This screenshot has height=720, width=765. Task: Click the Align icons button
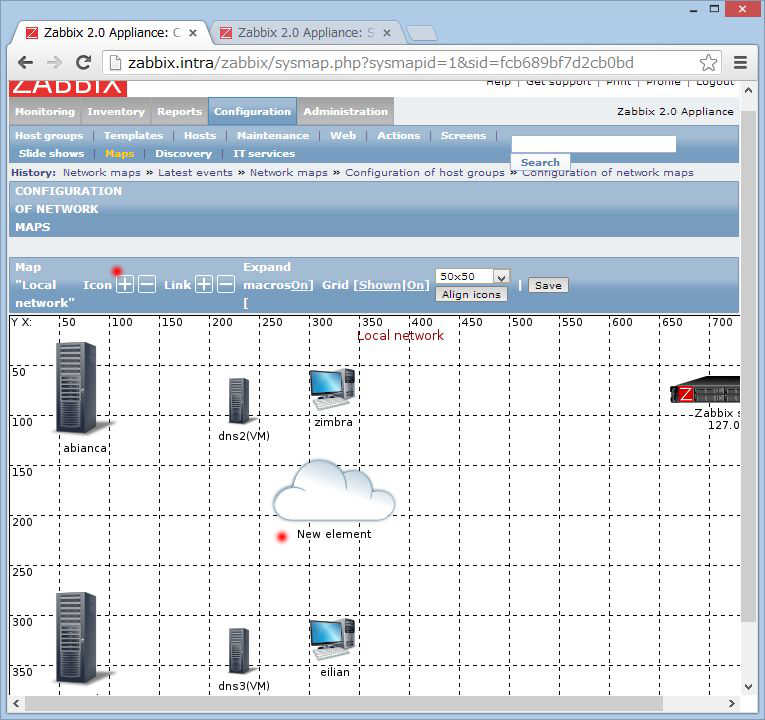pyautogui.click(x=471, y=295)
